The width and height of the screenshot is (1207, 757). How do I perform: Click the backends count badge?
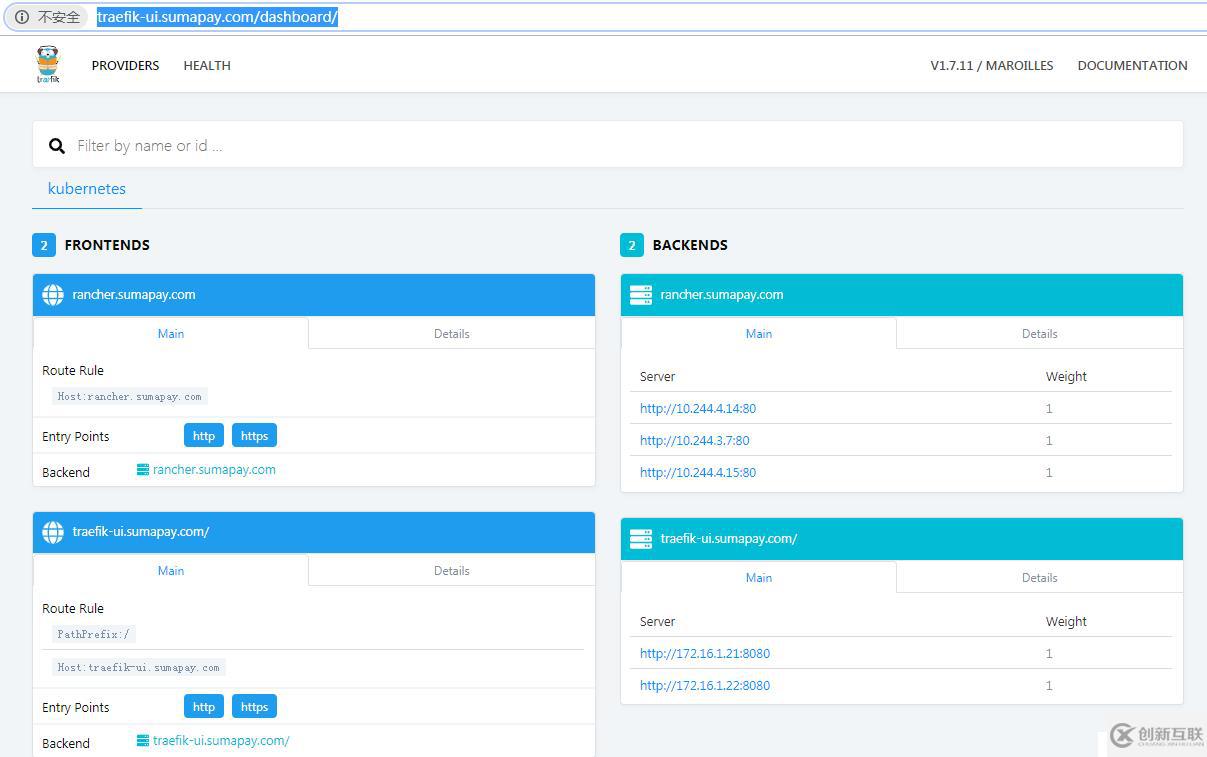coord(632,245)
